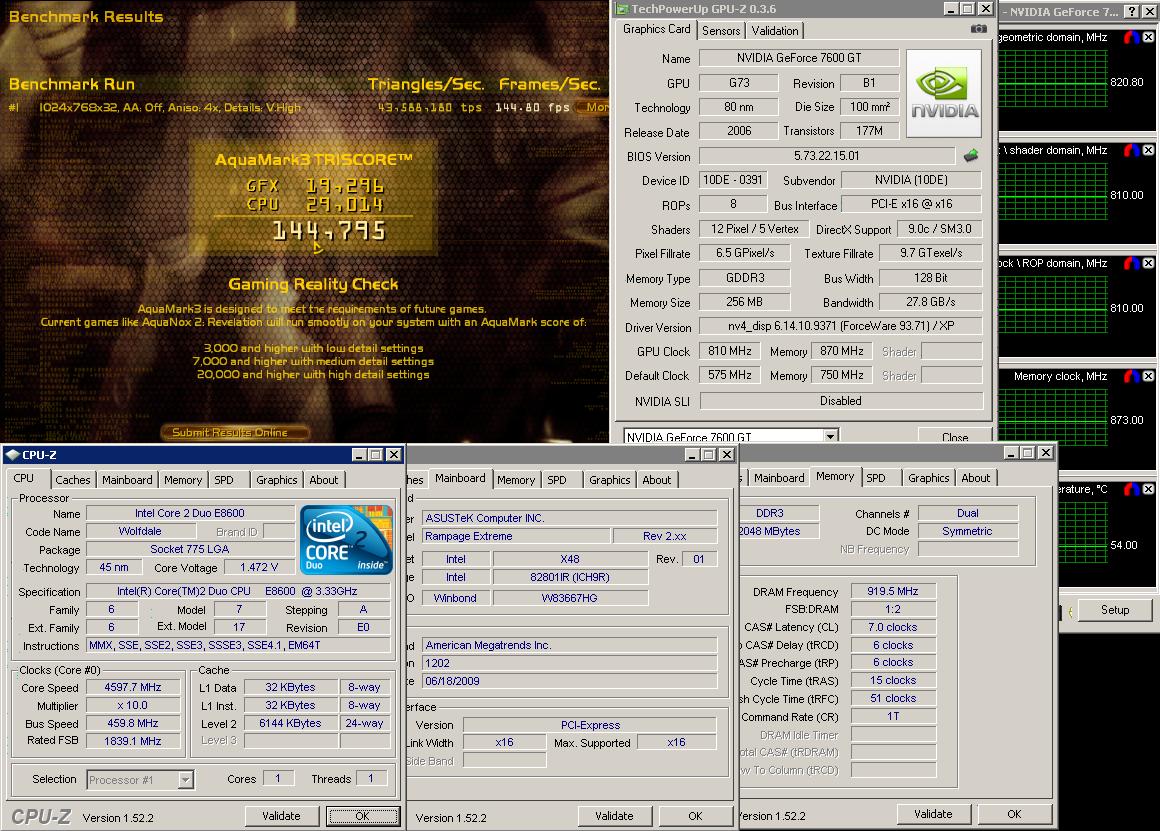Image resolution: width=1160 pixels, height=831 pixels.
Task: Click the BIOS Version field in GPU-Z
Action: pos(827,156)
